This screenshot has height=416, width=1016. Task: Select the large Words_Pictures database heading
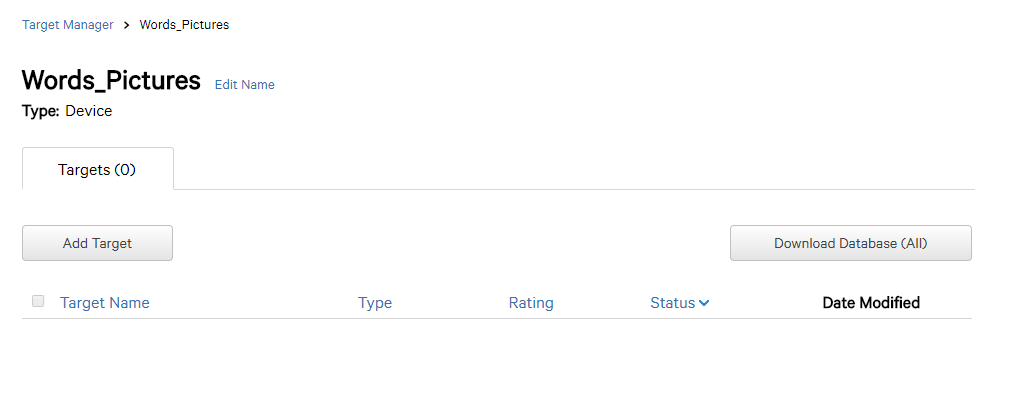click(x=111, y=80)
